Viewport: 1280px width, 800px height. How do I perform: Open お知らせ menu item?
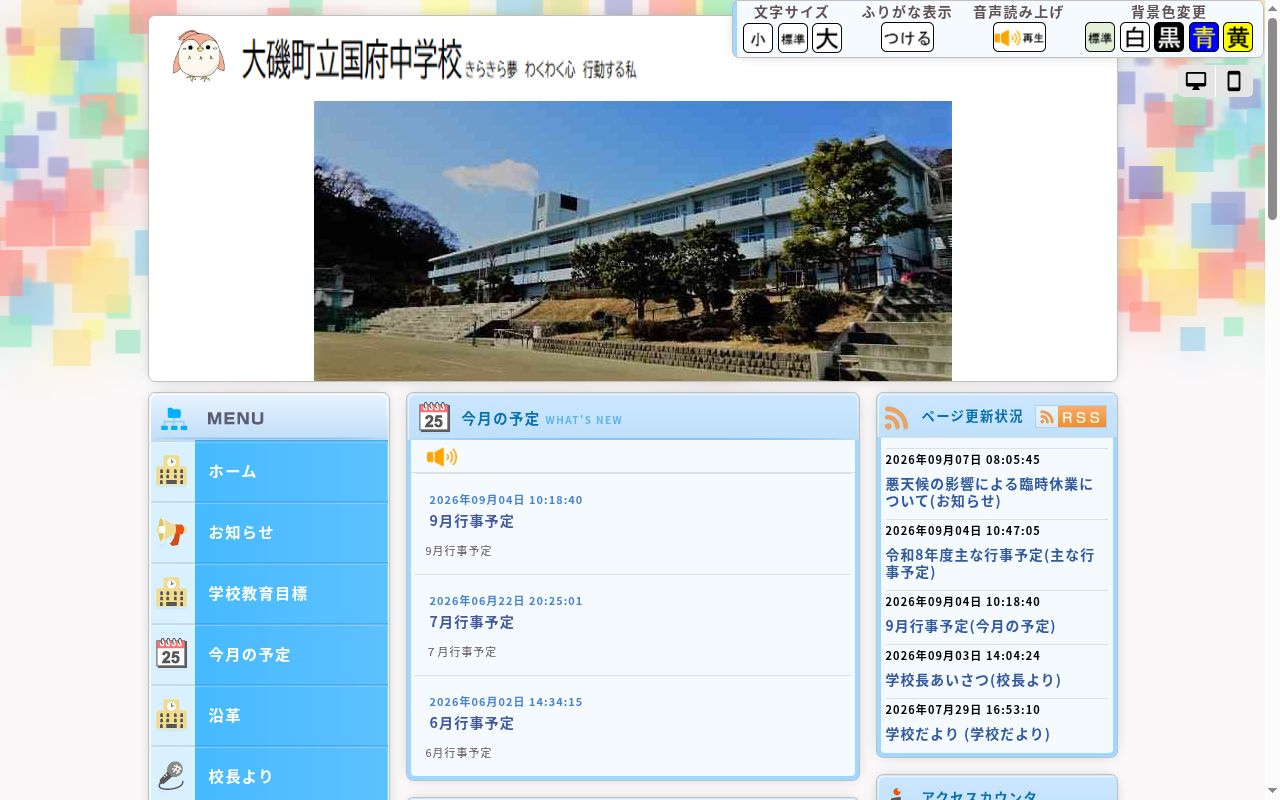269,532
